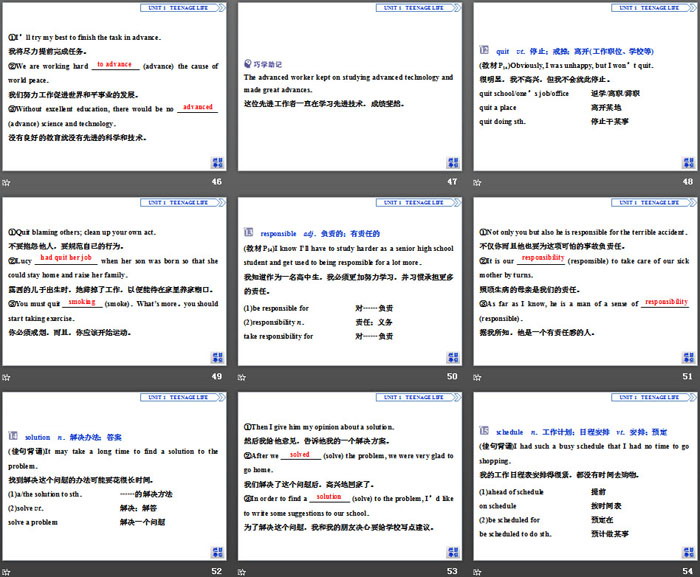Select slide number 53 label
This screenshot has height=577, width=700.
[x=452, y=571]
